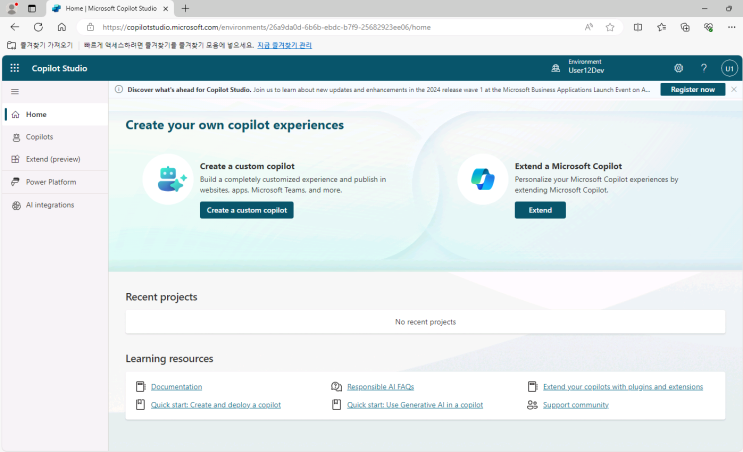Click the Extend button
Viewport: 743px width, 452px height.
pos(540,210)
